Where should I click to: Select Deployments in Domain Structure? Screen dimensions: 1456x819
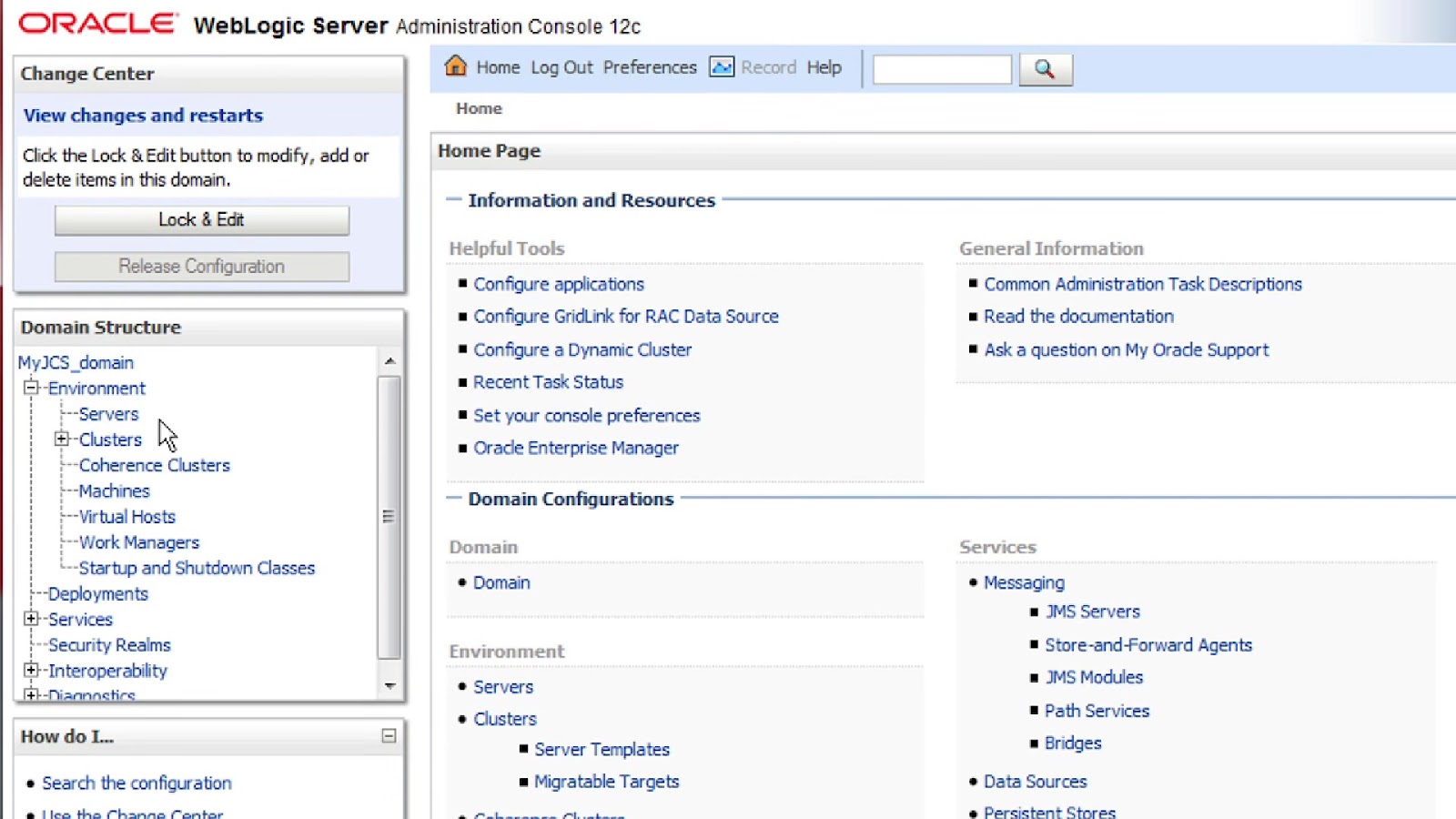97,593
